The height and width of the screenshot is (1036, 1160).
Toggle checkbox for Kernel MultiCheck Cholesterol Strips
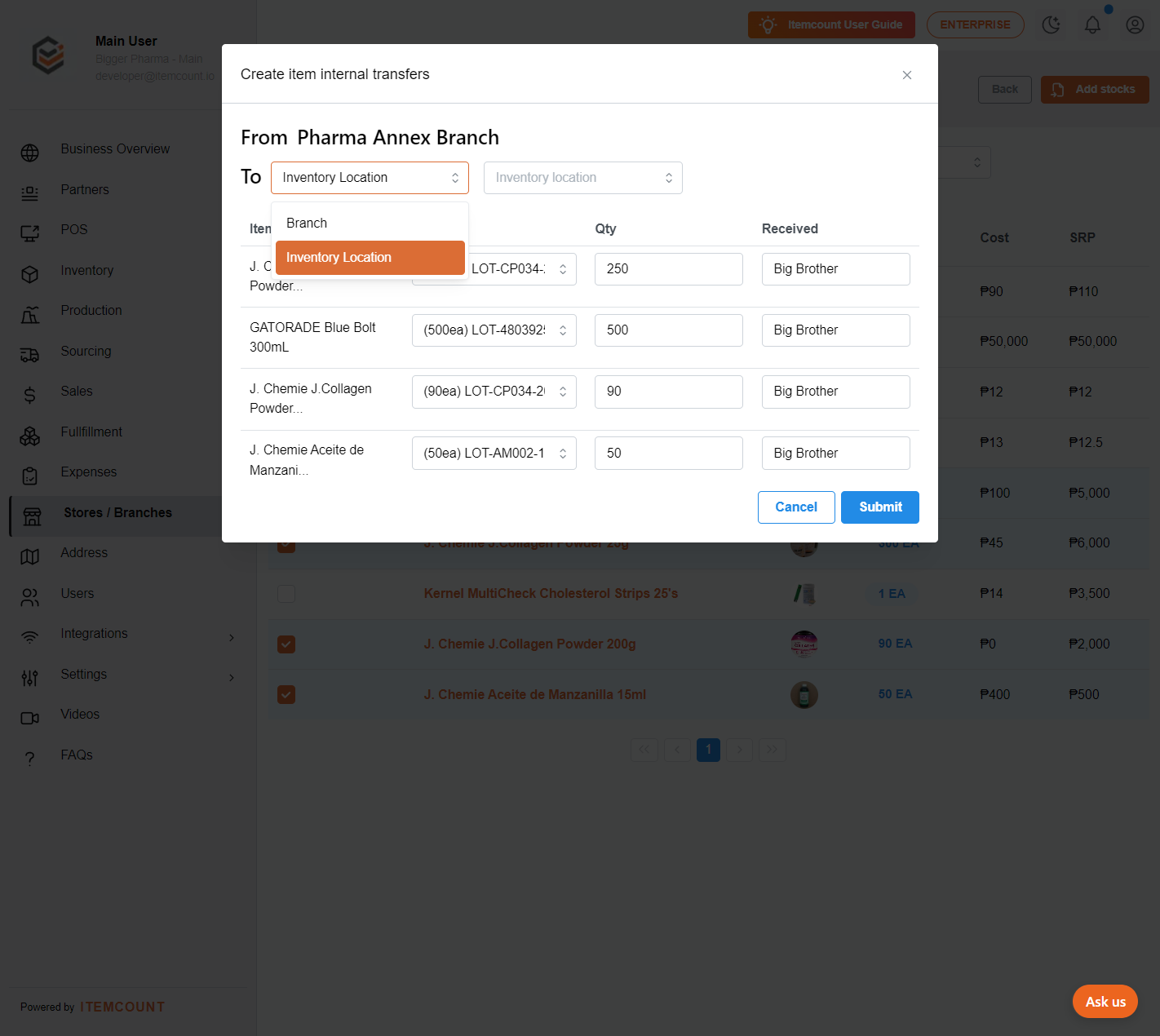tap(286, 594)
